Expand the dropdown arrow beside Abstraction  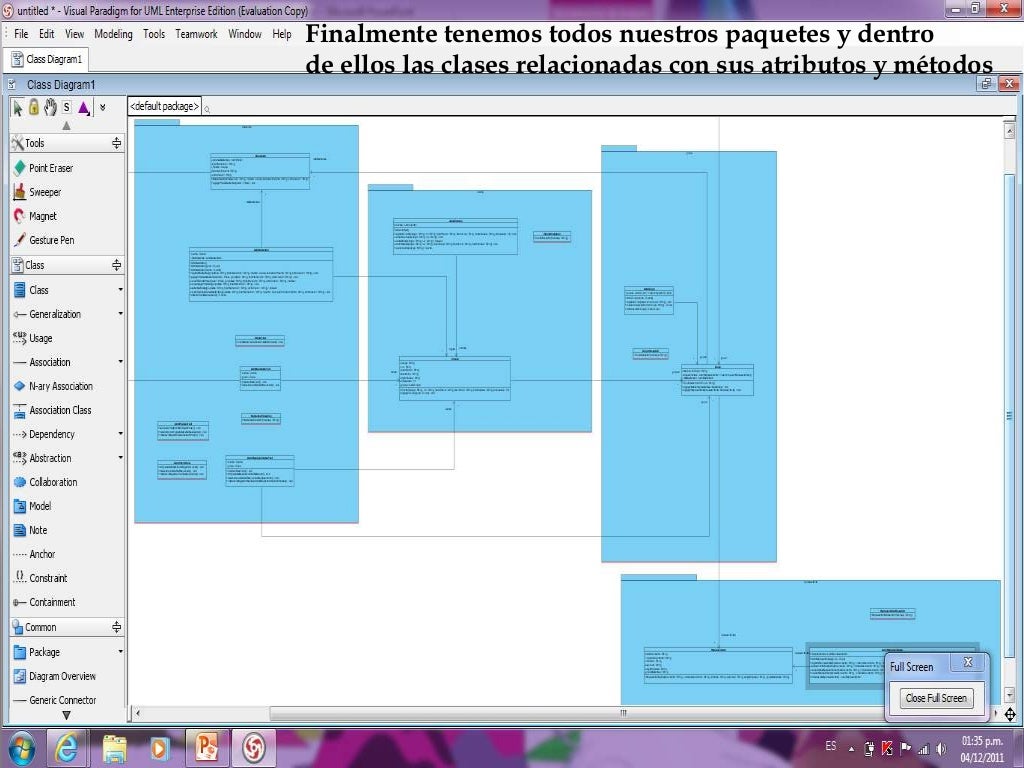120,458
